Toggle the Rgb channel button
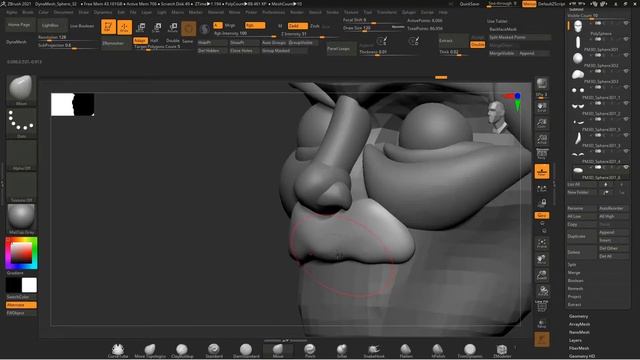Screen dimensions: 640x360 pos(255,26)
